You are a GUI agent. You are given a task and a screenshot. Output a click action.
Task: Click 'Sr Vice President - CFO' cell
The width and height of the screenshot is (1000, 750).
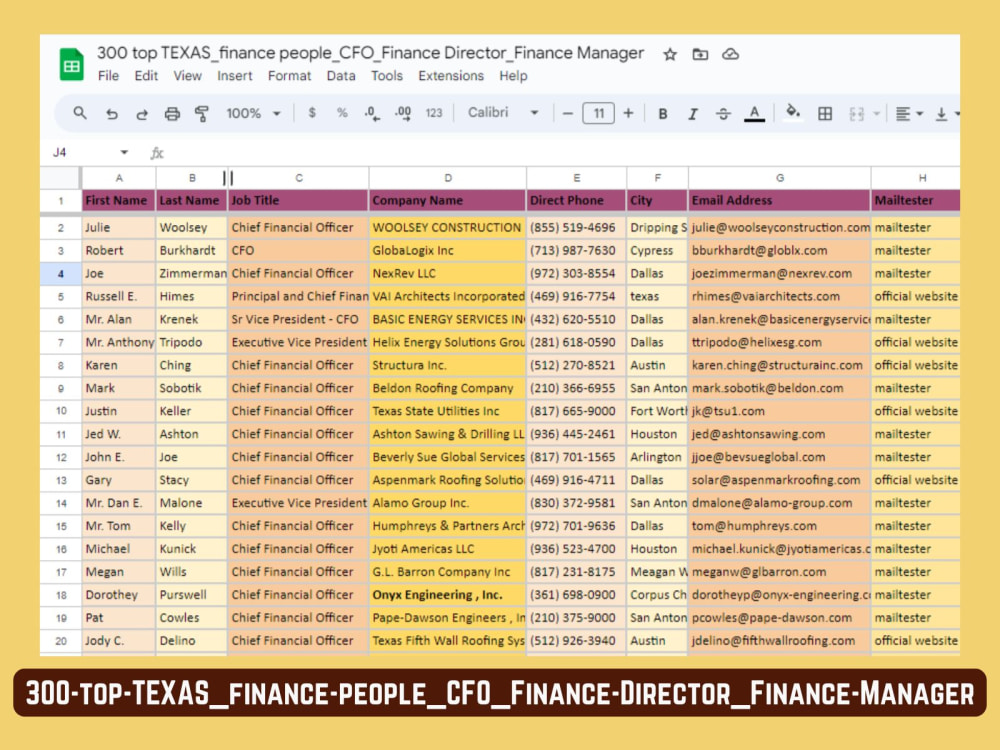coord(298,320)
